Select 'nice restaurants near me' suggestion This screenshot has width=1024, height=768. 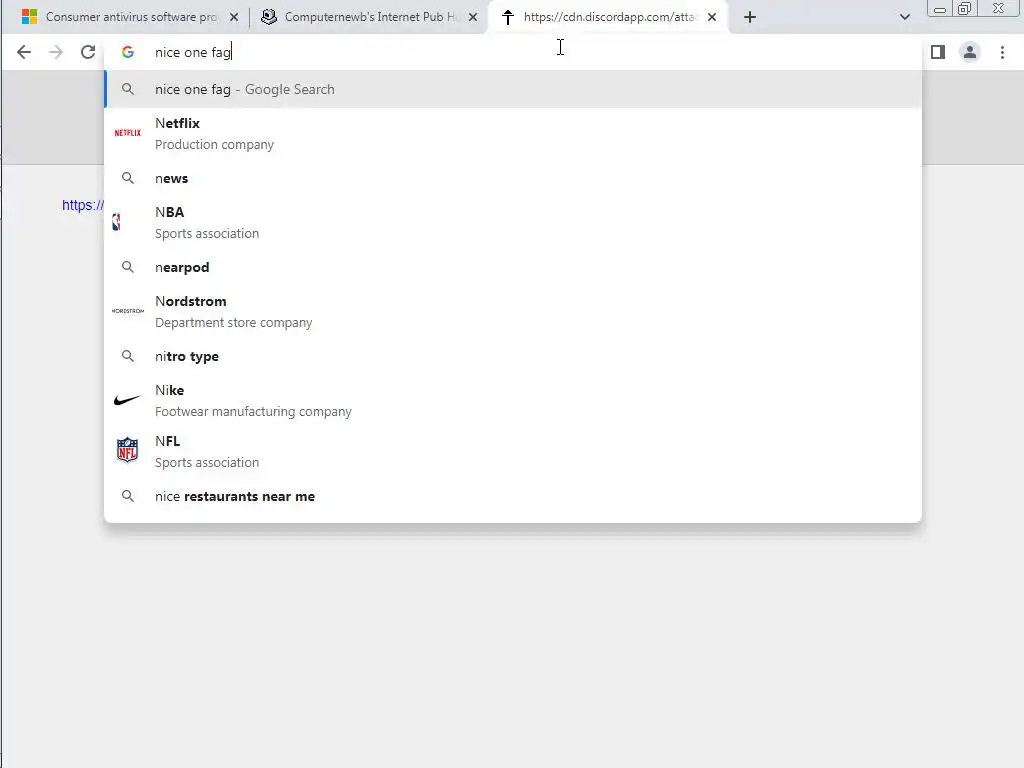tap(513, 496)
